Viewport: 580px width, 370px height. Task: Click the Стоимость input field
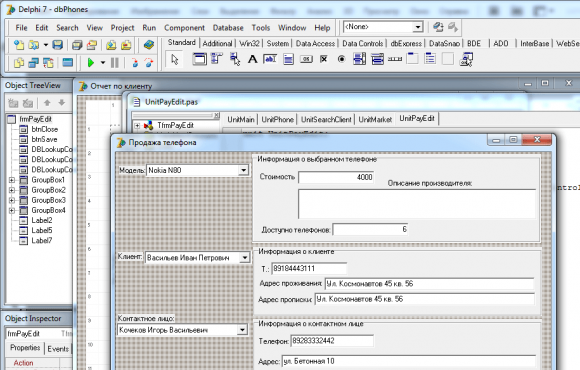point(336,177)
